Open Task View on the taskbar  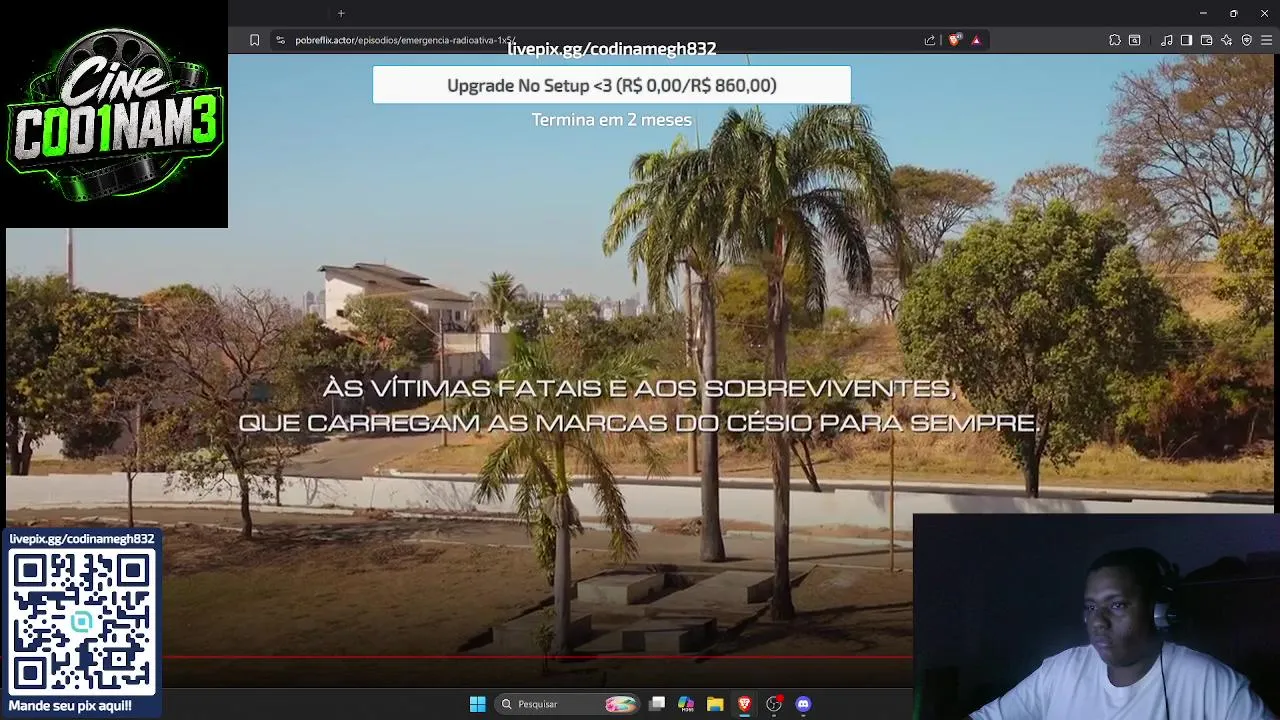coord(657,704)
